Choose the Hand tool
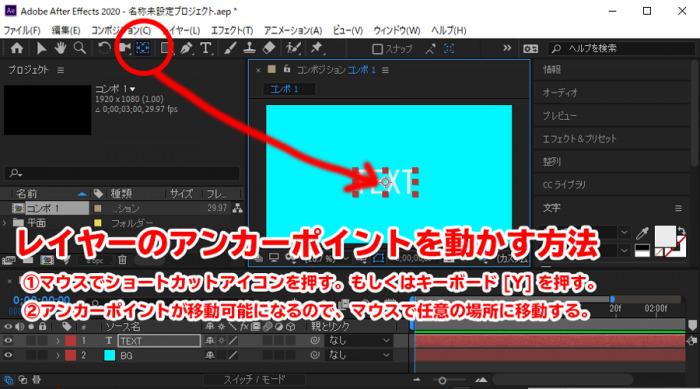Image resolution: width=700 pixels, height=389 pixels. 60,48
